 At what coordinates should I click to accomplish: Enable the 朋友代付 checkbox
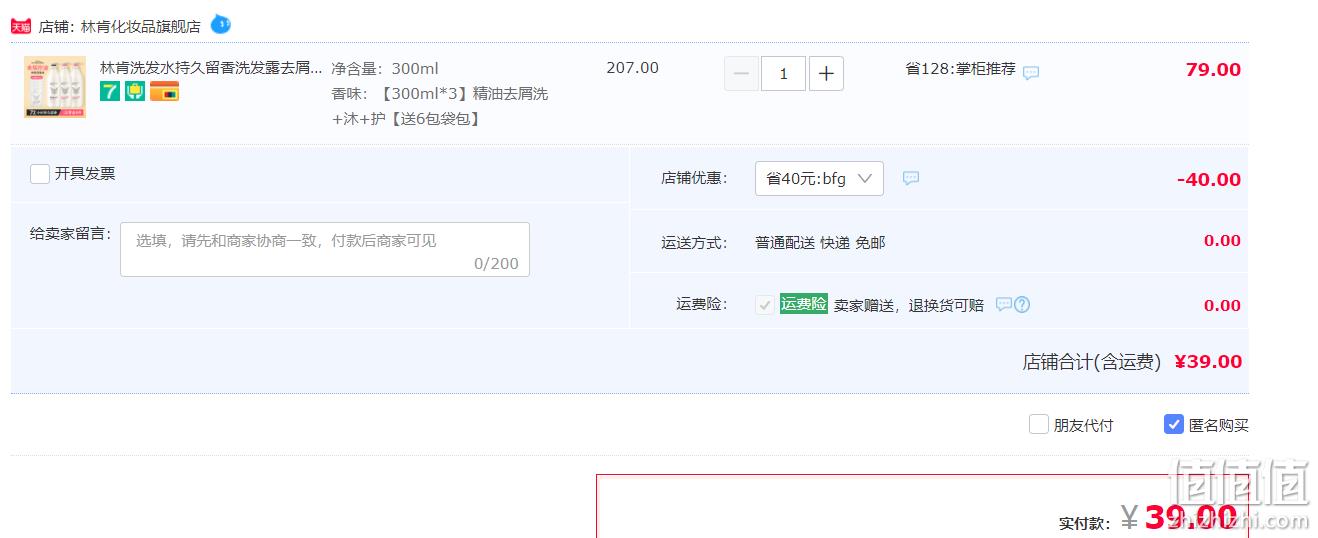(x=1039, y=424)
